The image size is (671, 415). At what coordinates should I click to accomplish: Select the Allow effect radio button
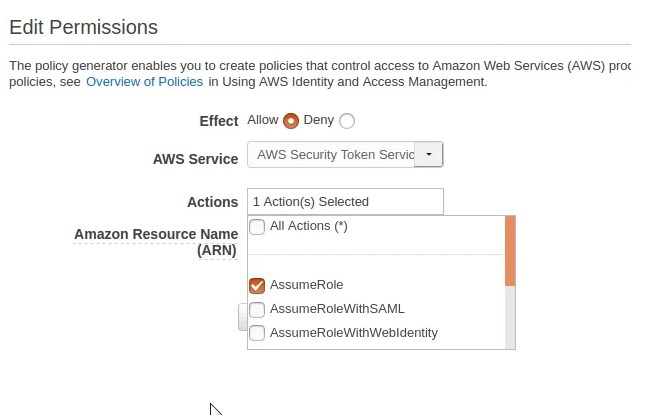291,121
